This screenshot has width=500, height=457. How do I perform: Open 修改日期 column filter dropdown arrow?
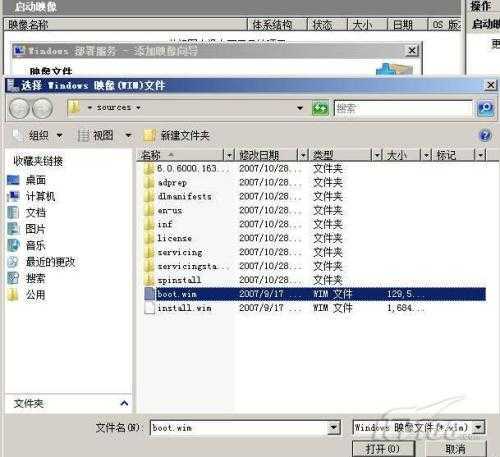tap(303, 155)
